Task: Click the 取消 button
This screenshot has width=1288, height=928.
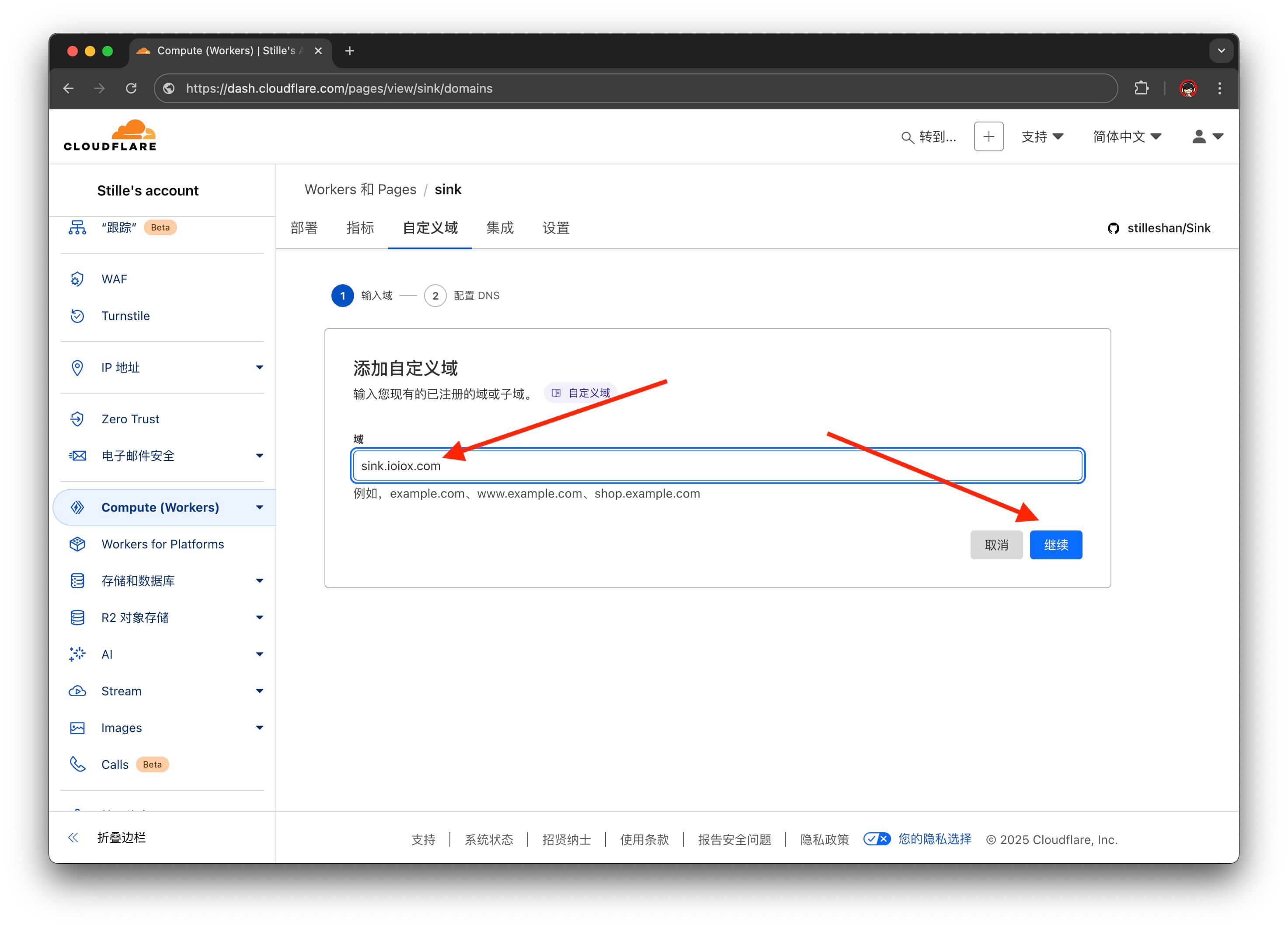Action: pyautogui.click(x=996, y=544)
